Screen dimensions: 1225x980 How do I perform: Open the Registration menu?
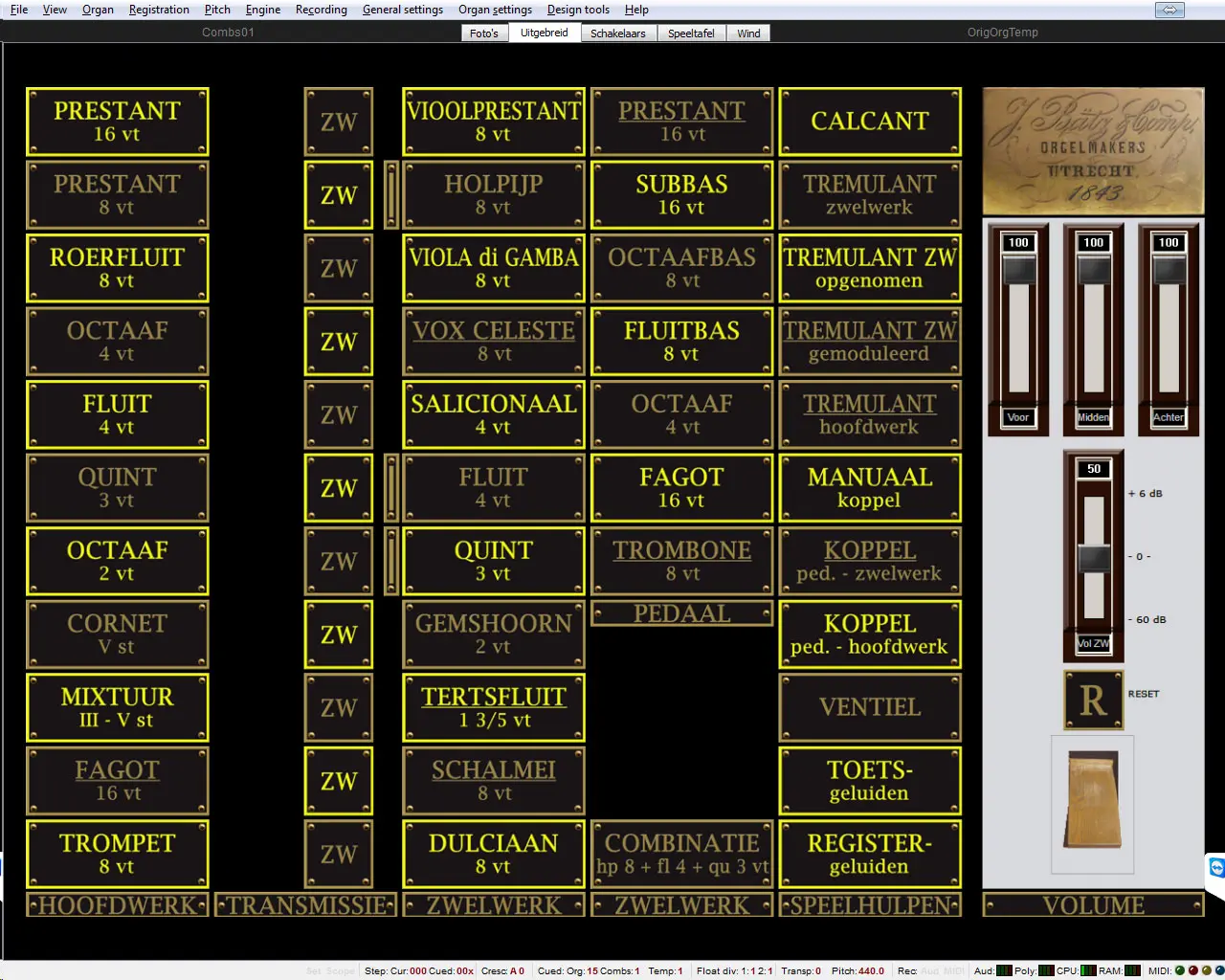159,10
